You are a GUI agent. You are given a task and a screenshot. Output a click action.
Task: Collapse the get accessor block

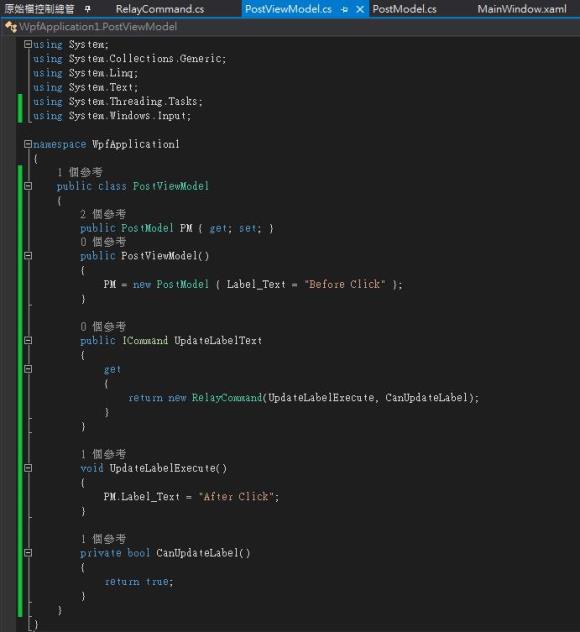[28, 369]
